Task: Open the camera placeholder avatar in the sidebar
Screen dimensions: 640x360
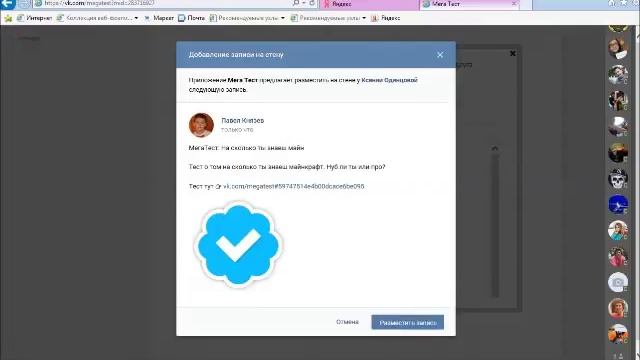Action: (x=618, y=282)
